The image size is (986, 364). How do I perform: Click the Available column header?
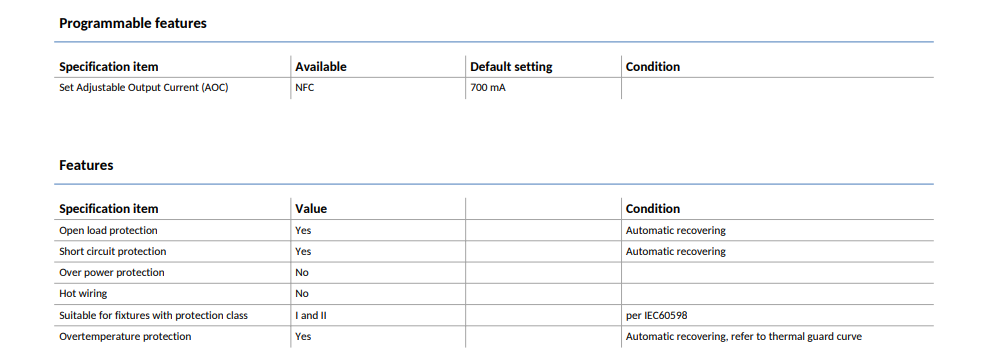[321, 67]
